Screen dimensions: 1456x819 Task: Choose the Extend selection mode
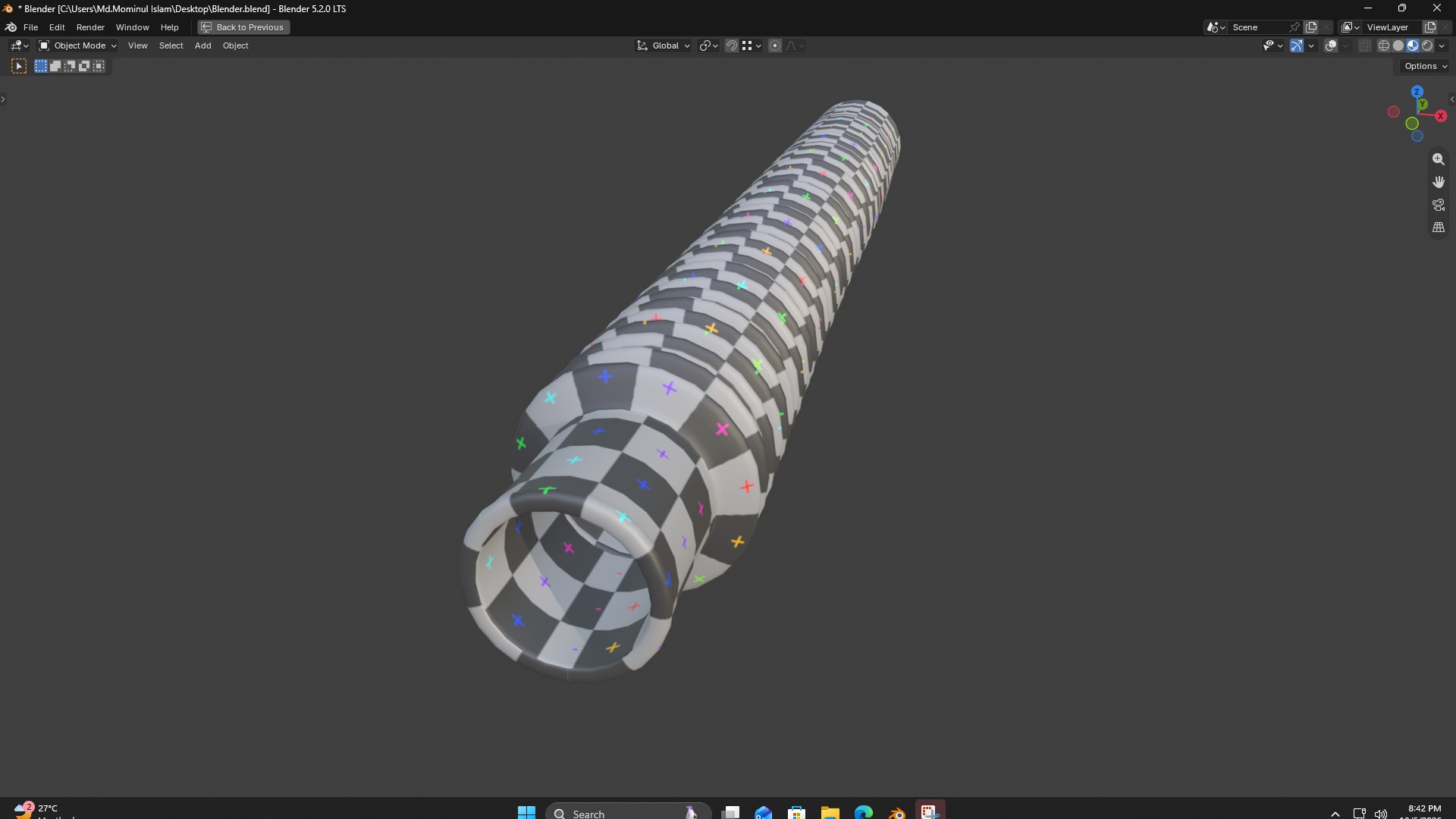tap(55, 67)
